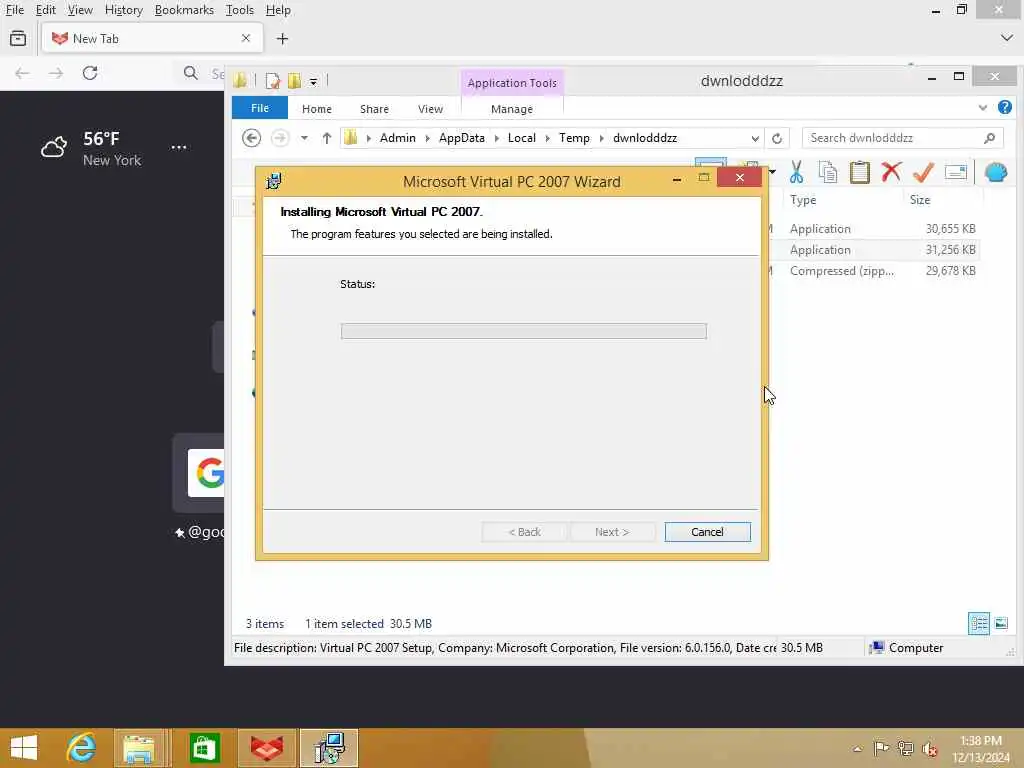Sort files by the Type column

pyautogui.click(x=803, y=200)
